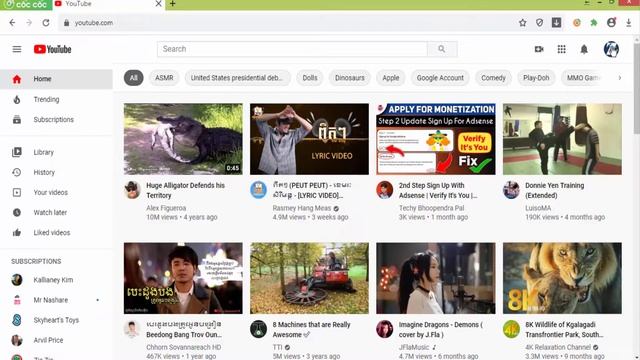Open the Subscriptions sidebar icon
This screenshot has width=640, height=360.
[x=17, y=120]
